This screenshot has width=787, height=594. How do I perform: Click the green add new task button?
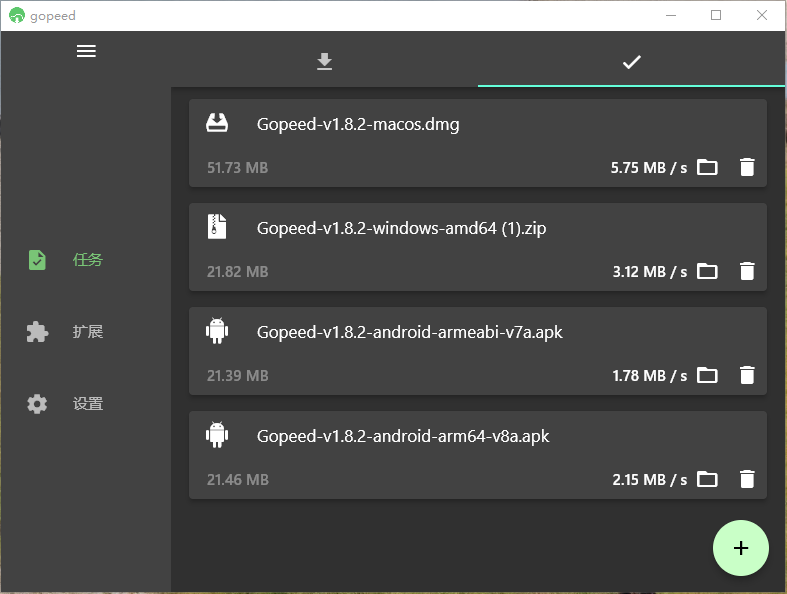(x=740, y=548)
